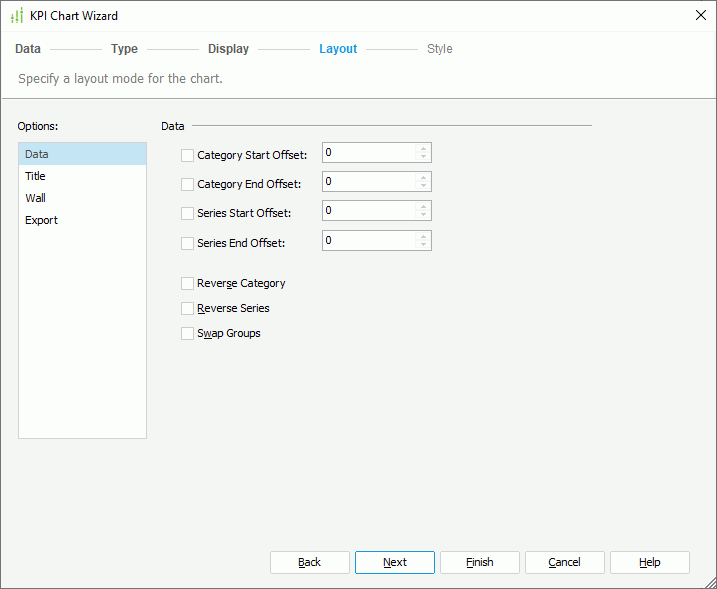Viewport: 717px width, 589px height.
Task: Select Data in the Options list
Action: (82, 154)
